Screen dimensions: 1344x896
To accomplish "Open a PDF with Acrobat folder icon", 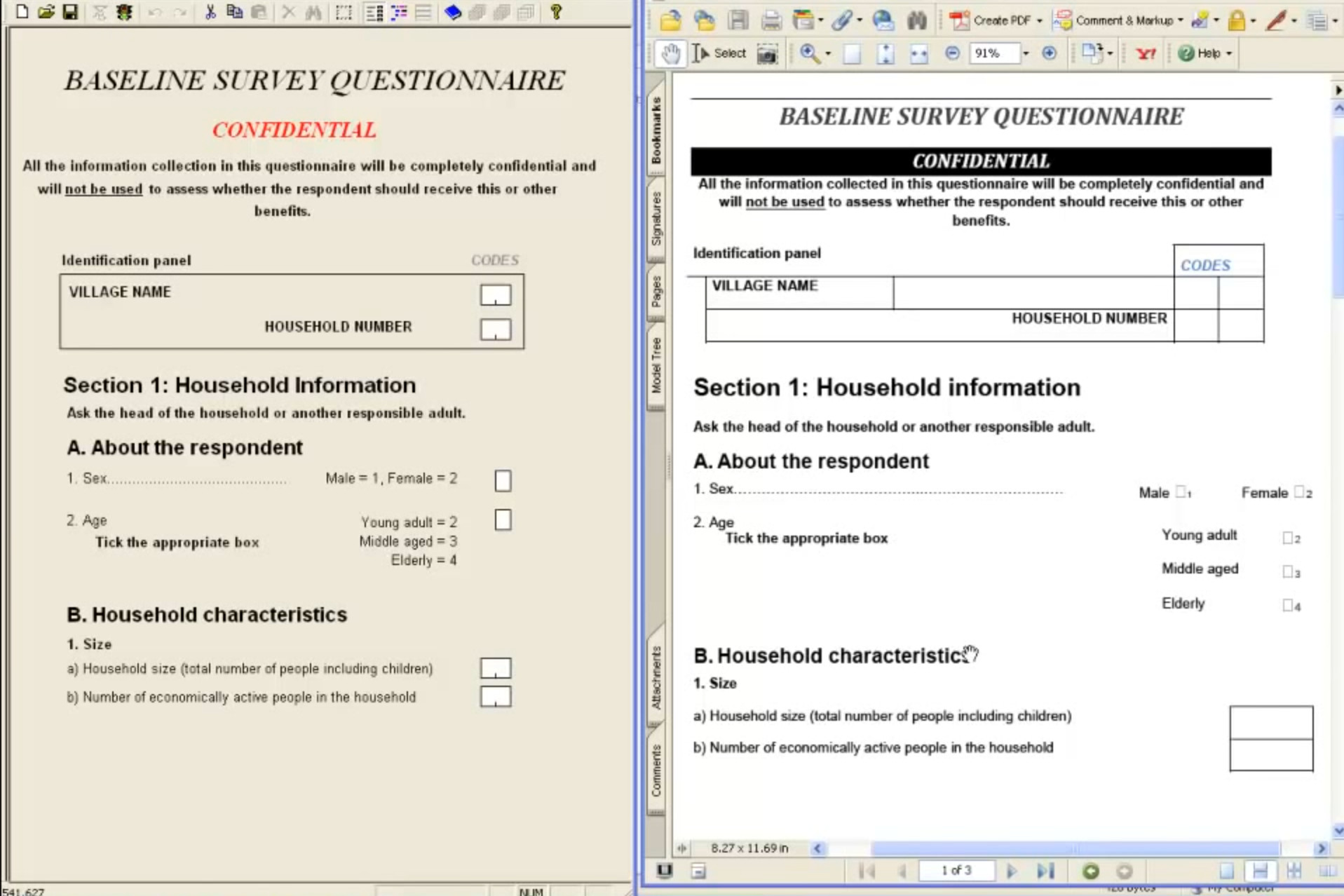I will pyautogui.click(x=670, y=20).
